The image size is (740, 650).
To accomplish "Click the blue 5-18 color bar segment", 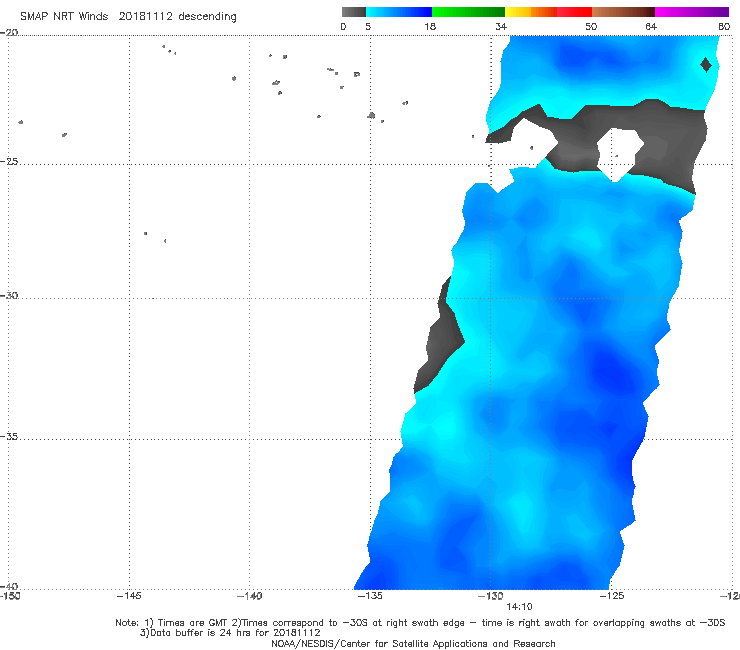I will point(399,12).
